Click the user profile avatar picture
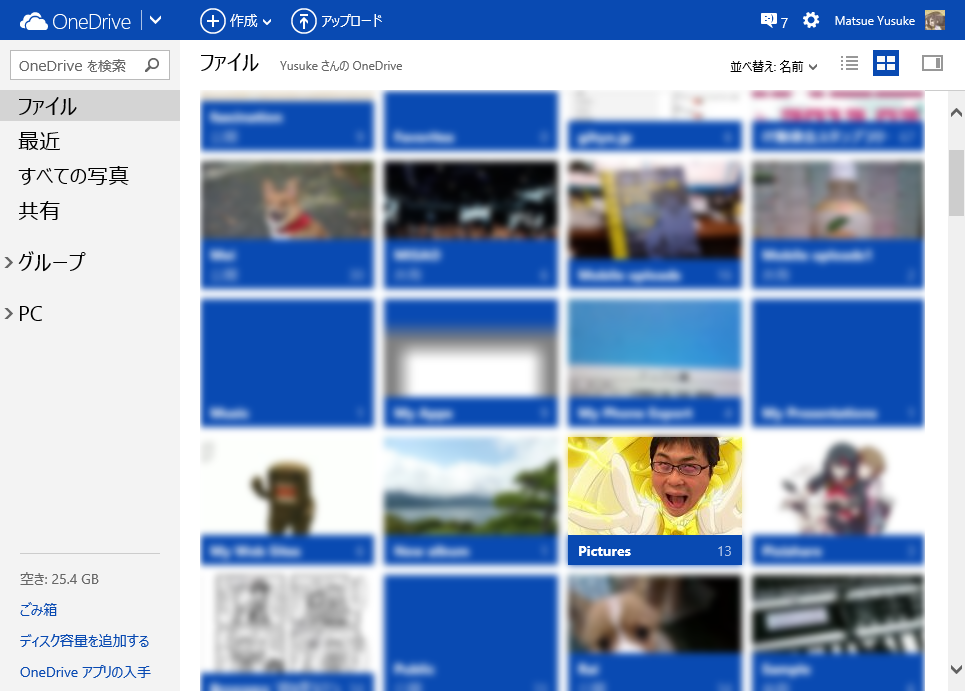 [x=935, y=20]
